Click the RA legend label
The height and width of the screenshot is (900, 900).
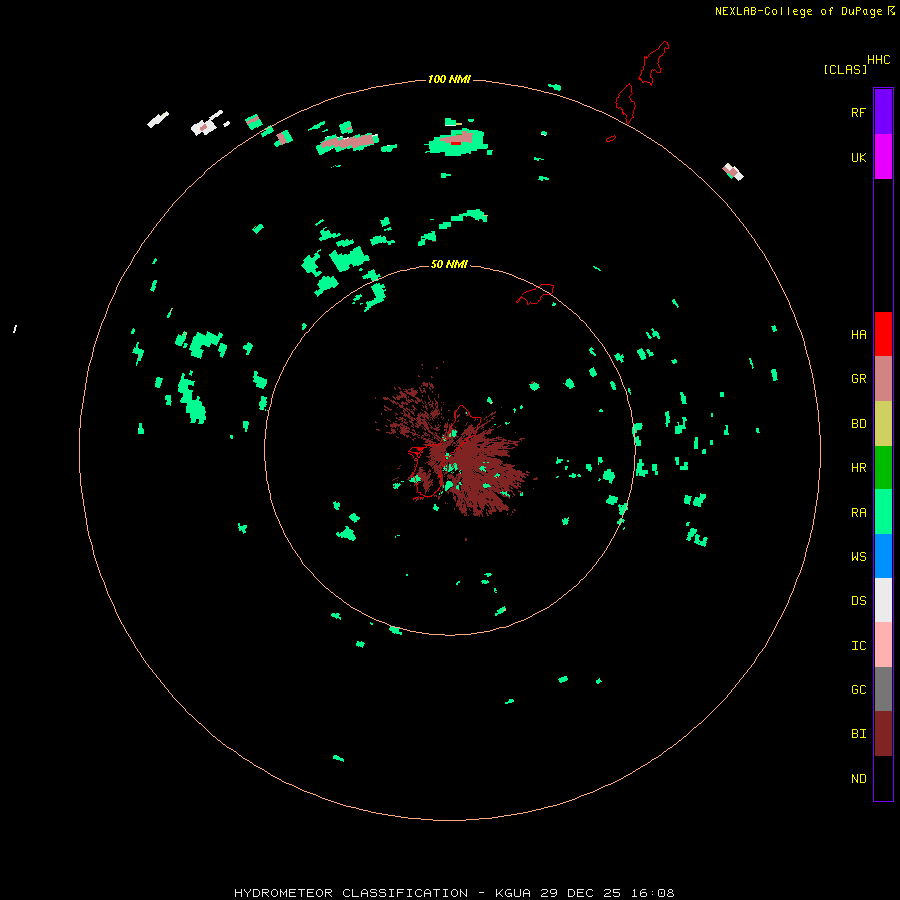tap(858, 513)
